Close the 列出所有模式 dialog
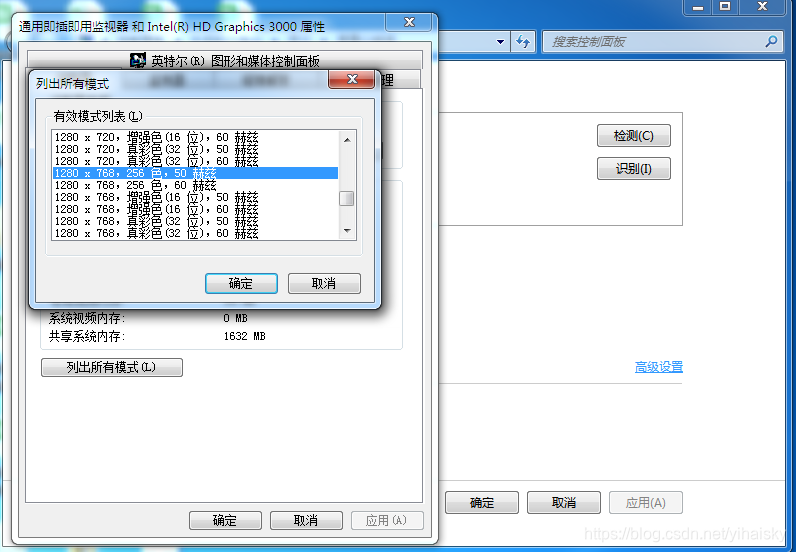This screenshot has width=796, height=552. (x=352, y=79)
